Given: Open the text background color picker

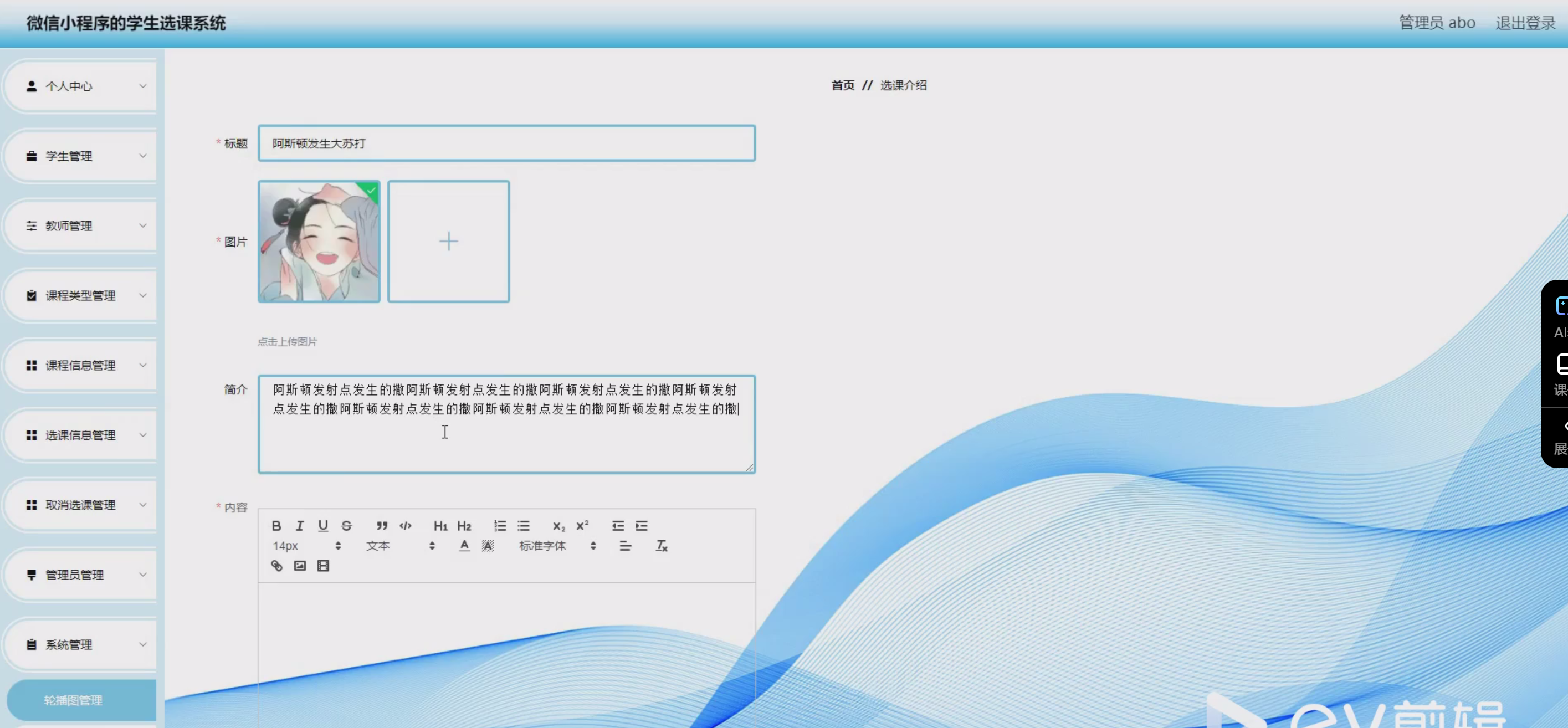Looking at the screenshot, I should [x=488, y=545].
